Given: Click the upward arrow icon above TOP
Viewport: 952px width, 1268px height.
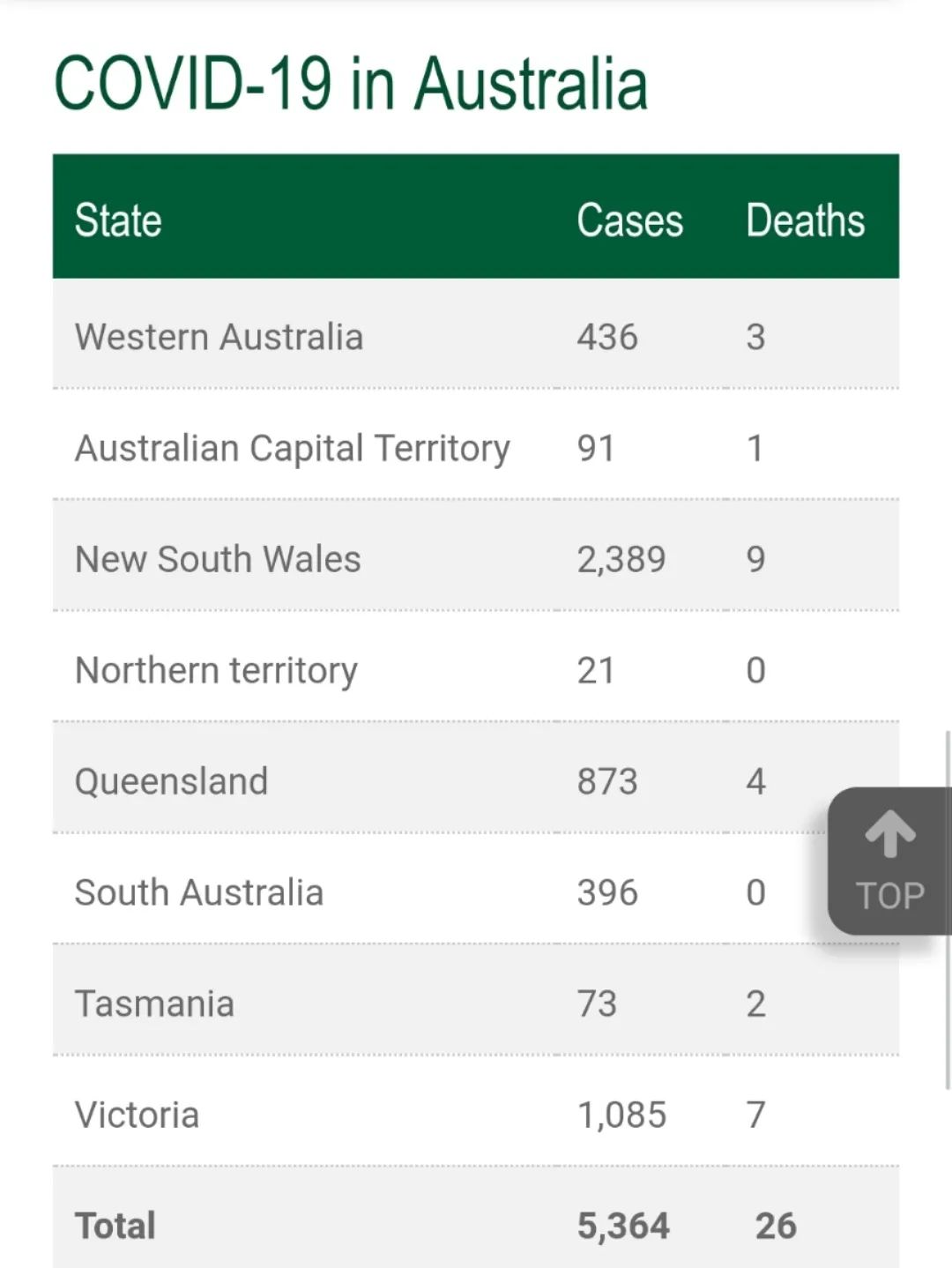Looking at the screenshot, I should 890,833.
